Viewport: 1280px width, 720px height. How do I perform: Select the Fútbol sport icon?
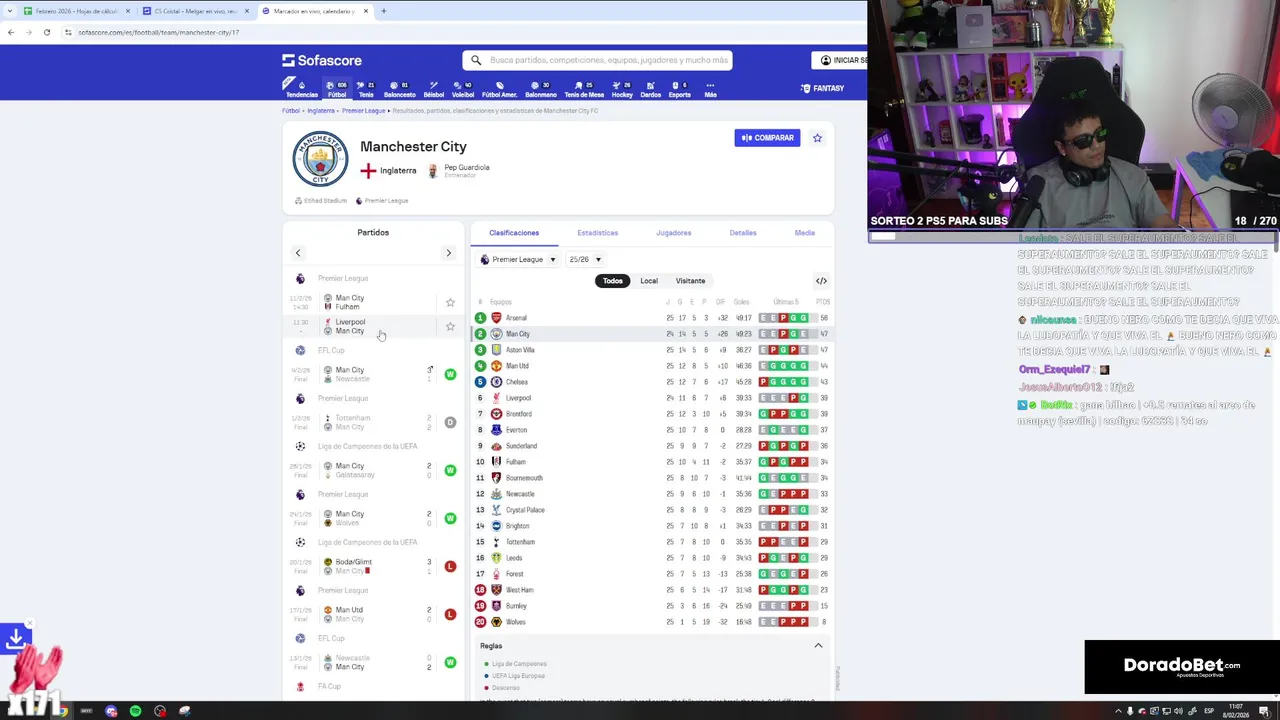tap(336, 89)
